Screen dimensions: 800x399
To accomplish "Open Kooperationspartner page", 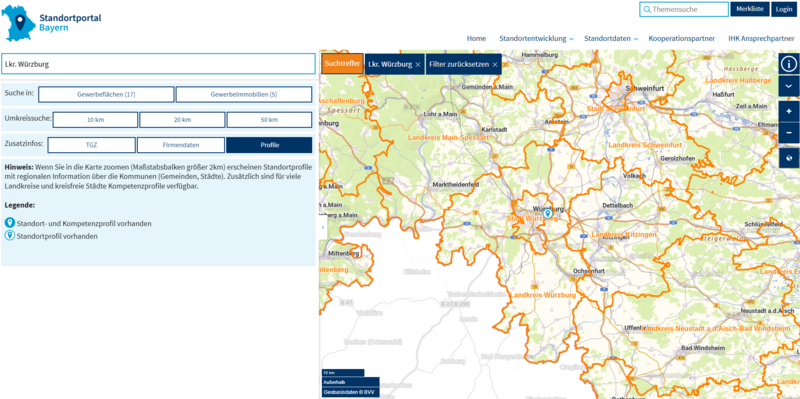I will tap(682, 38).
